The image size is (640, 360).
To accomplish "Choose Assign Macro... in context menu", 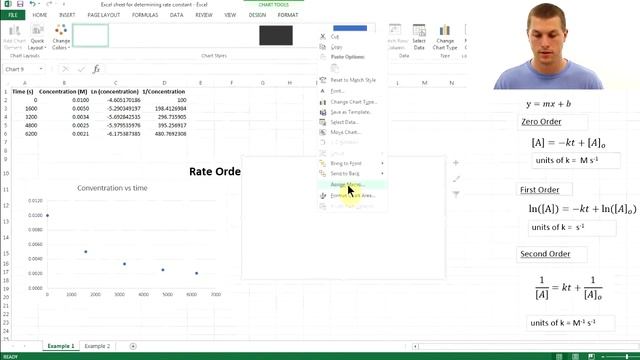I will (x=352, y=185).
